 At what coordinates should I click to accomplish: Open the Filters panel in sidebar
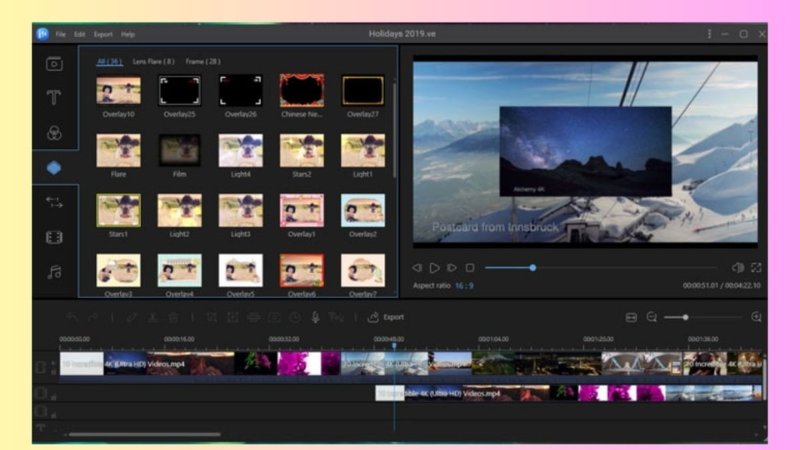point(54,133)
